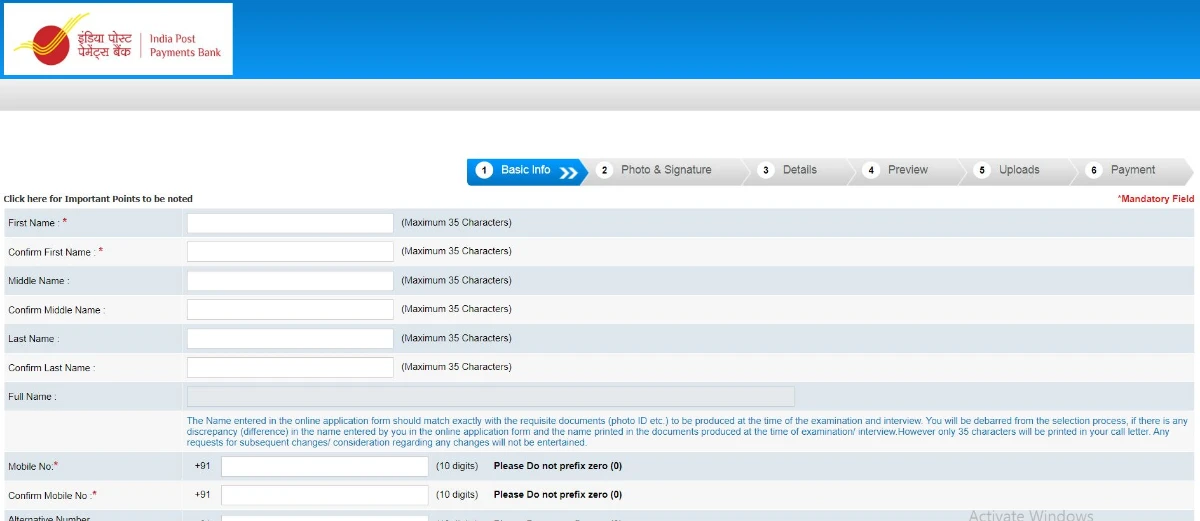Click the +91 prefix beside Confirm Mobile No

tap(203, 495)
